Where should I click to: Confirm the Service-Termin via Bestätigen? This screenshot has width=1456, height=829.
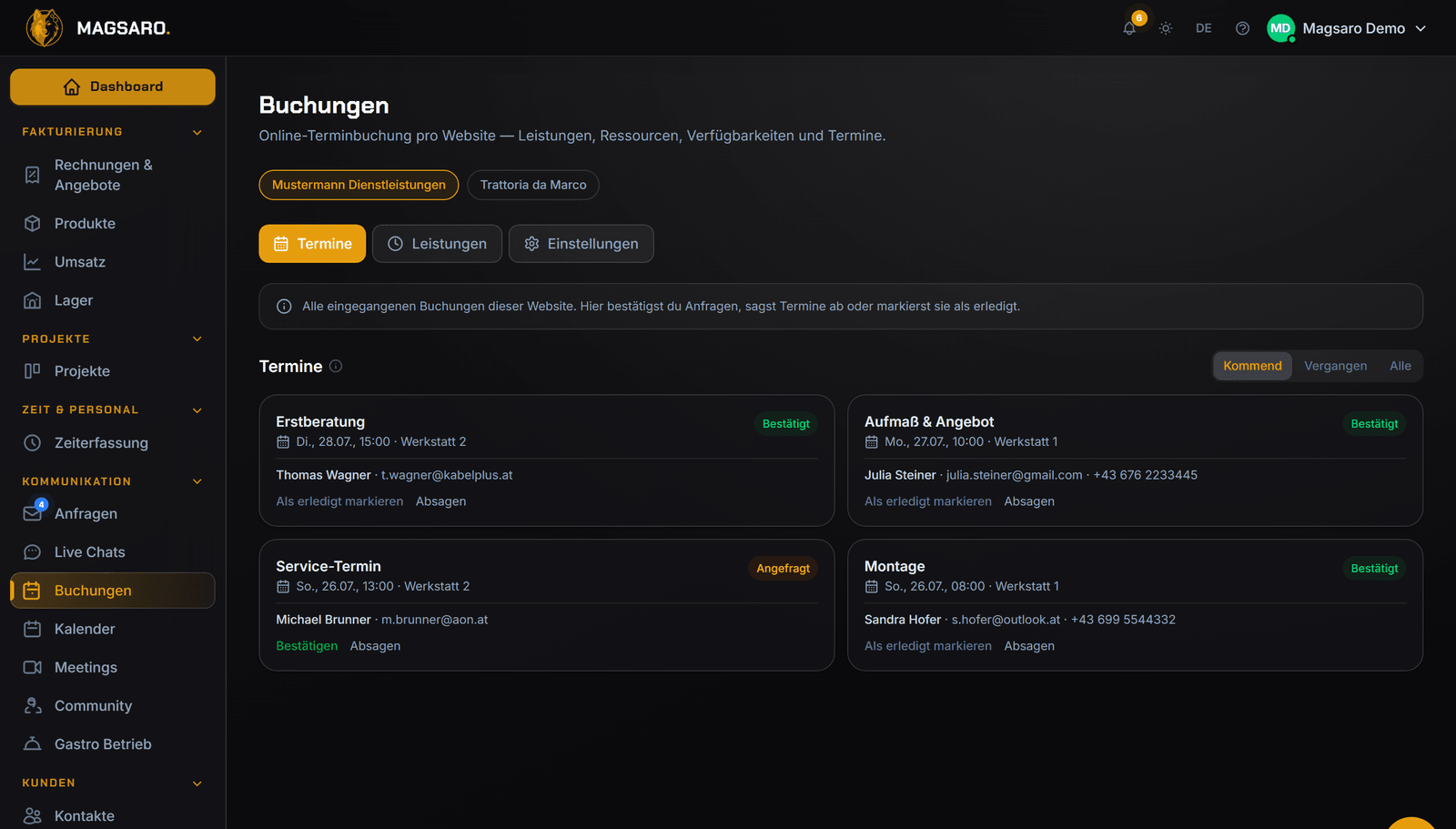[x=307, y=646]
